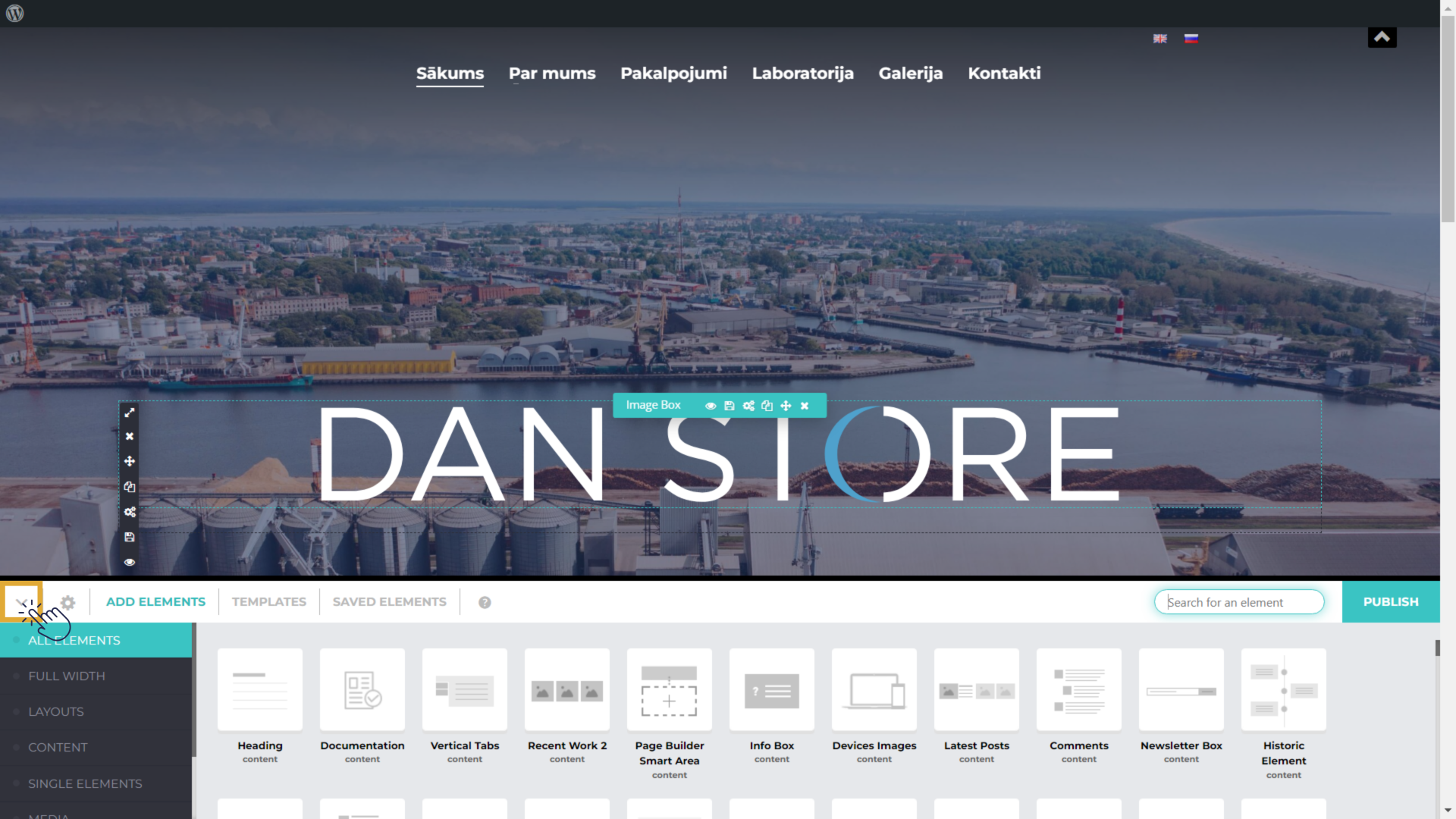The width and height of the screenshot is (1456, 819).
Task: Focus the search for an element field
Action: click(x=1239, y=602)
